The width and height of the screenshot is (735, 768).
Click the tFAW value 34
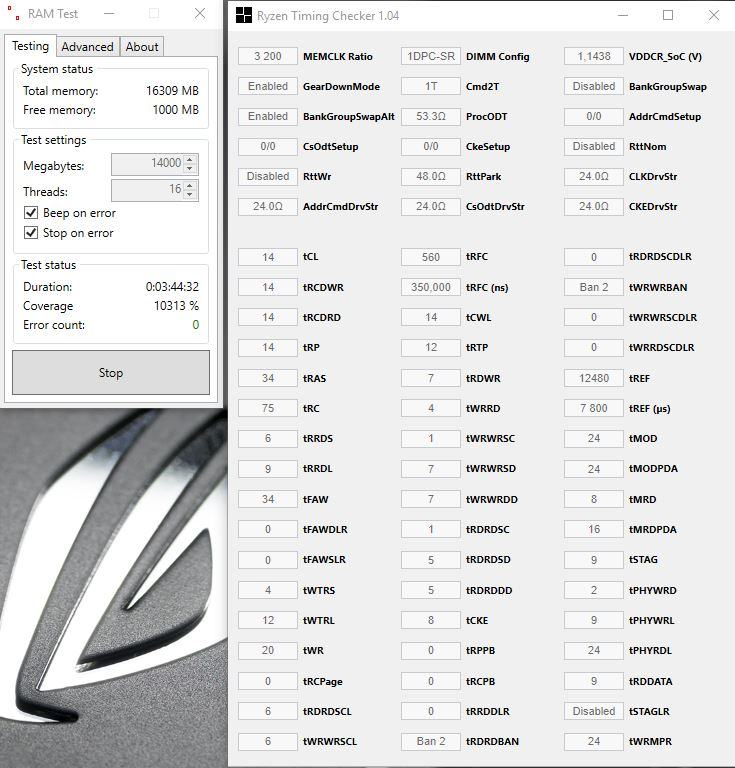(268, 499)
